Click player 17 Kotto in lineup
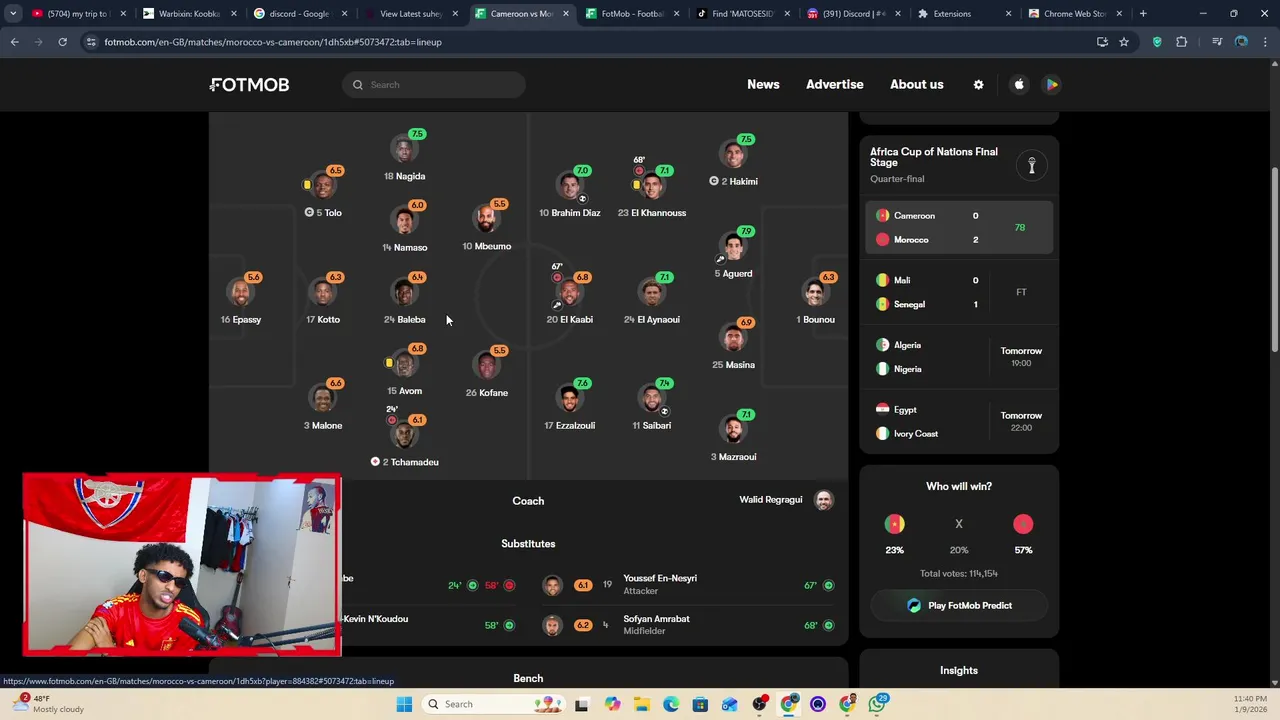This screenshot has width=1280, height=720. (323, 300)
